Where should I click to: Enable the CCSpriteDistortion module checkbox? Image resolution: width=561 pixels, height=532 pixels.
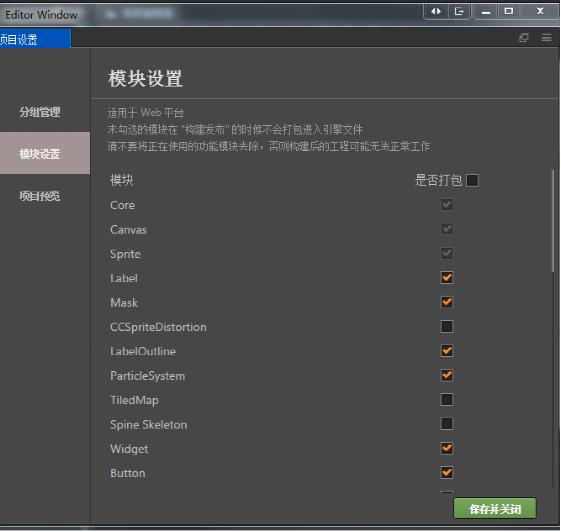(447, 326)
